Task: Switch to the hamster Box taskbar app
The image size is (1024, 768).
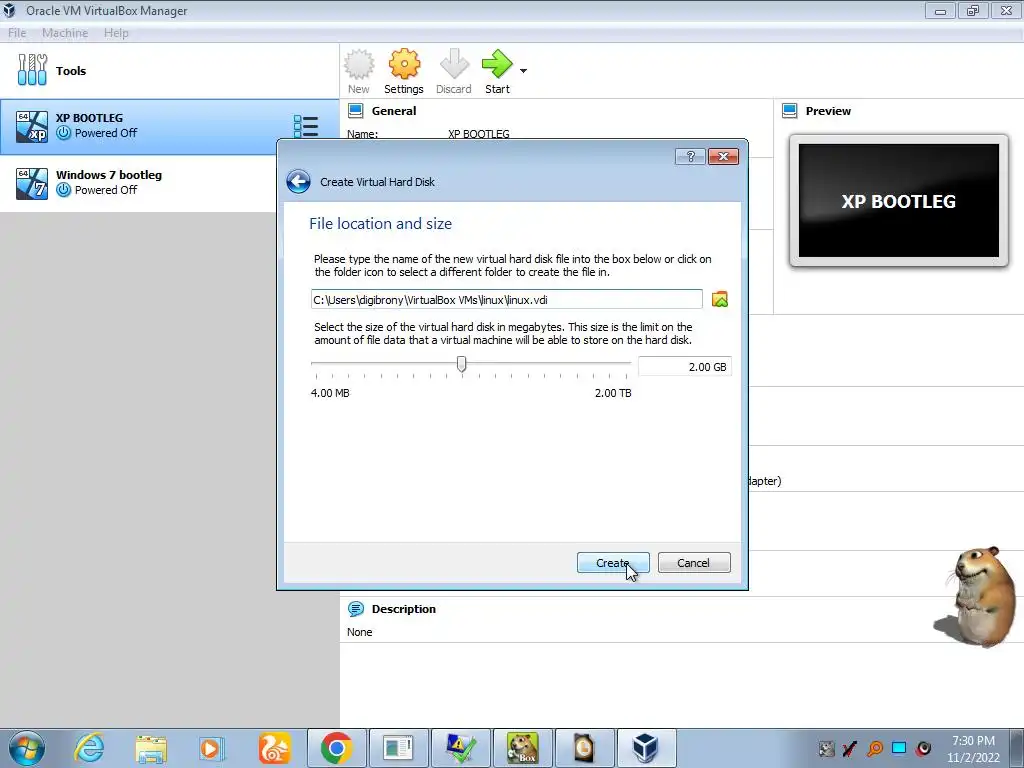Action: point(522,748)
